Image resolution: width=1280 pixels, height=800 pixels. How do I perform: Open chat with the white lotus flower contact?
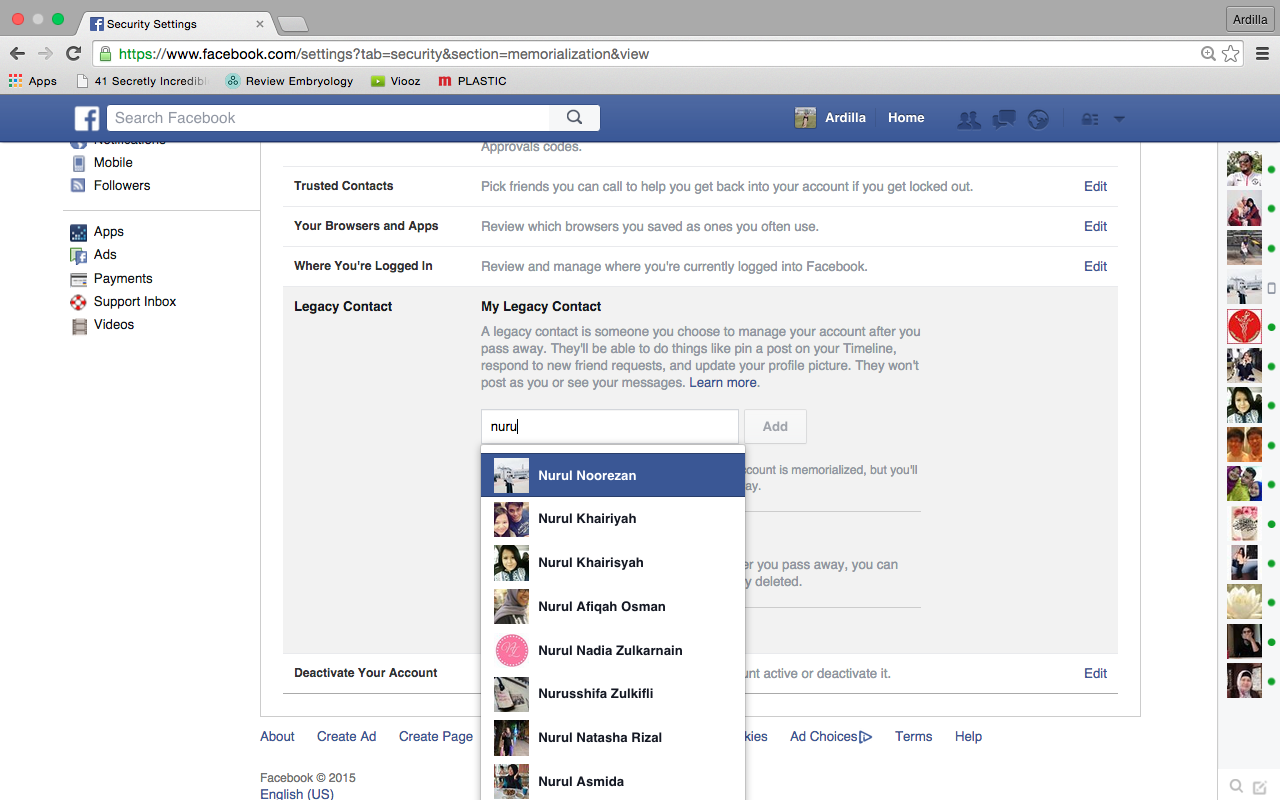tap(1244, 602)
